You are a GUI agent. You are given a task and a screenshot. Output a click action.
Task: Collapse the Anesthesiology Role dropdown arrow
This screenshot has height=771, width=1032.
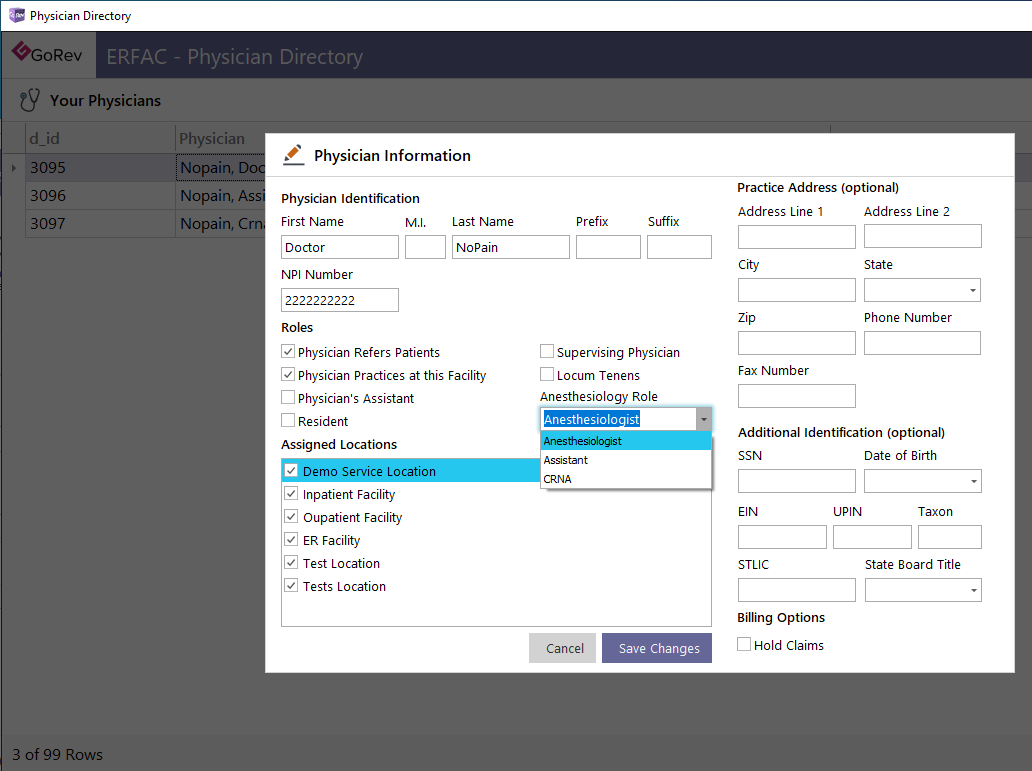coord(704,419)
